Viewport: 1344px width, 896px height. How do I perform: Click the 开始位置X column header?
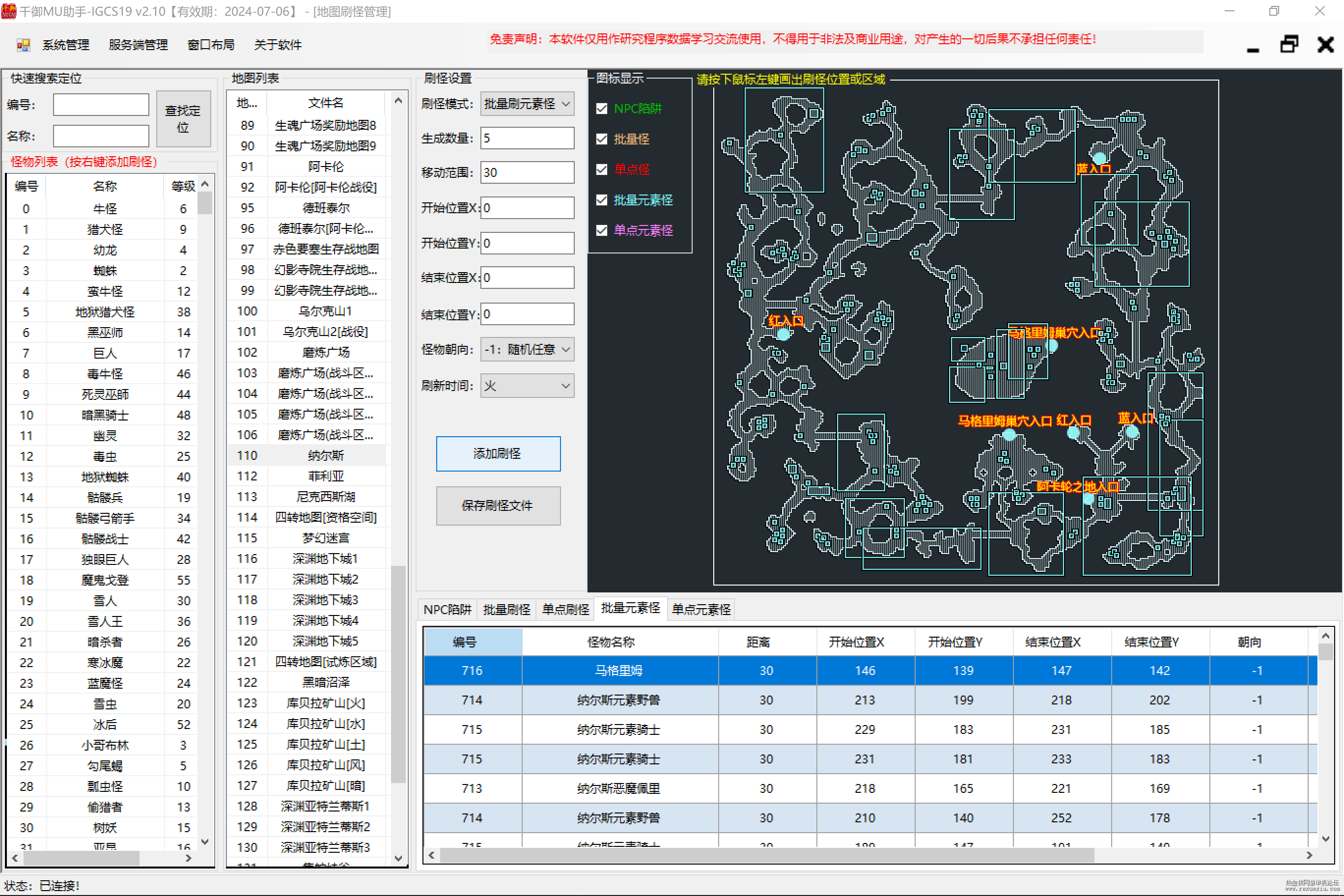click(865, 642)
